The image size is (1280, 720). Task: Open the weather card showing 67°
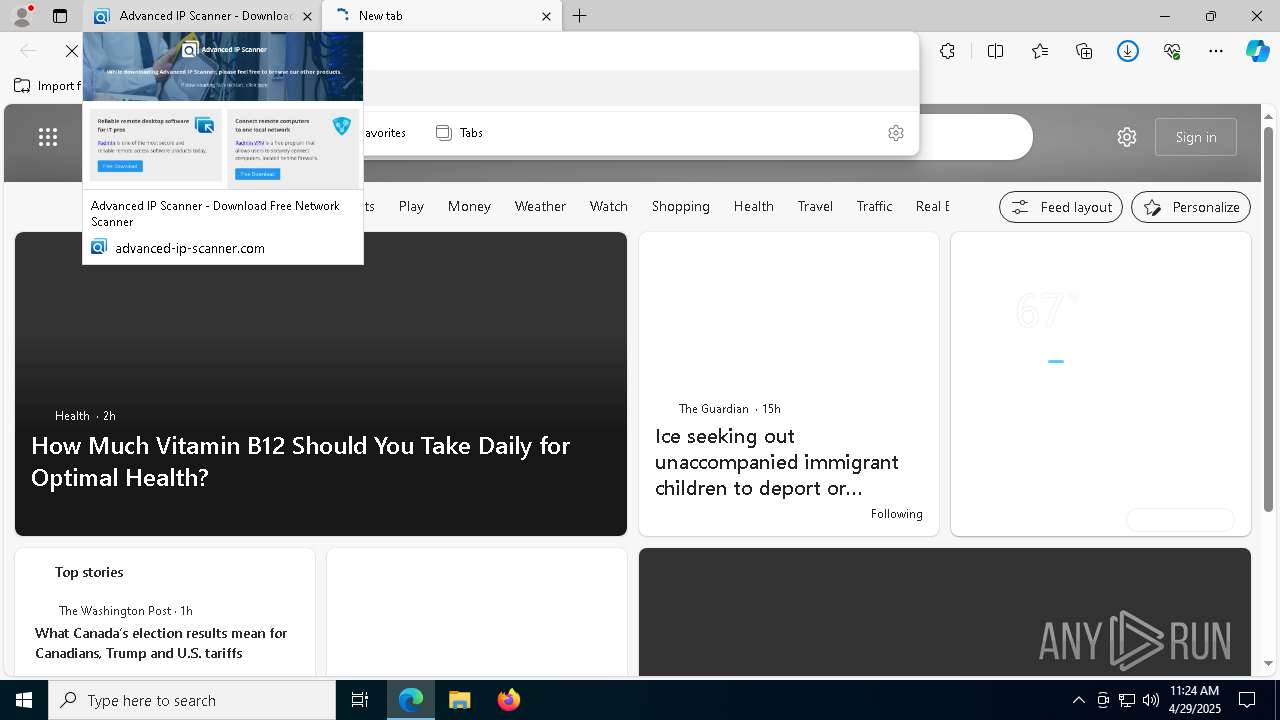point(1100,384)
